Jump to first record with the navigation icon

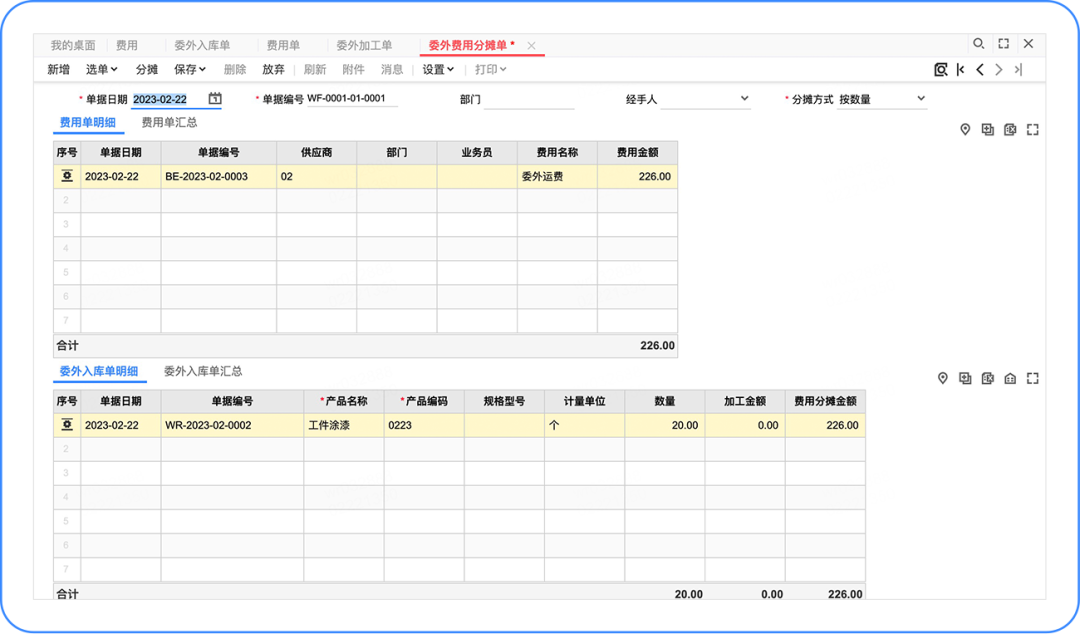click(x=959, y=70)
